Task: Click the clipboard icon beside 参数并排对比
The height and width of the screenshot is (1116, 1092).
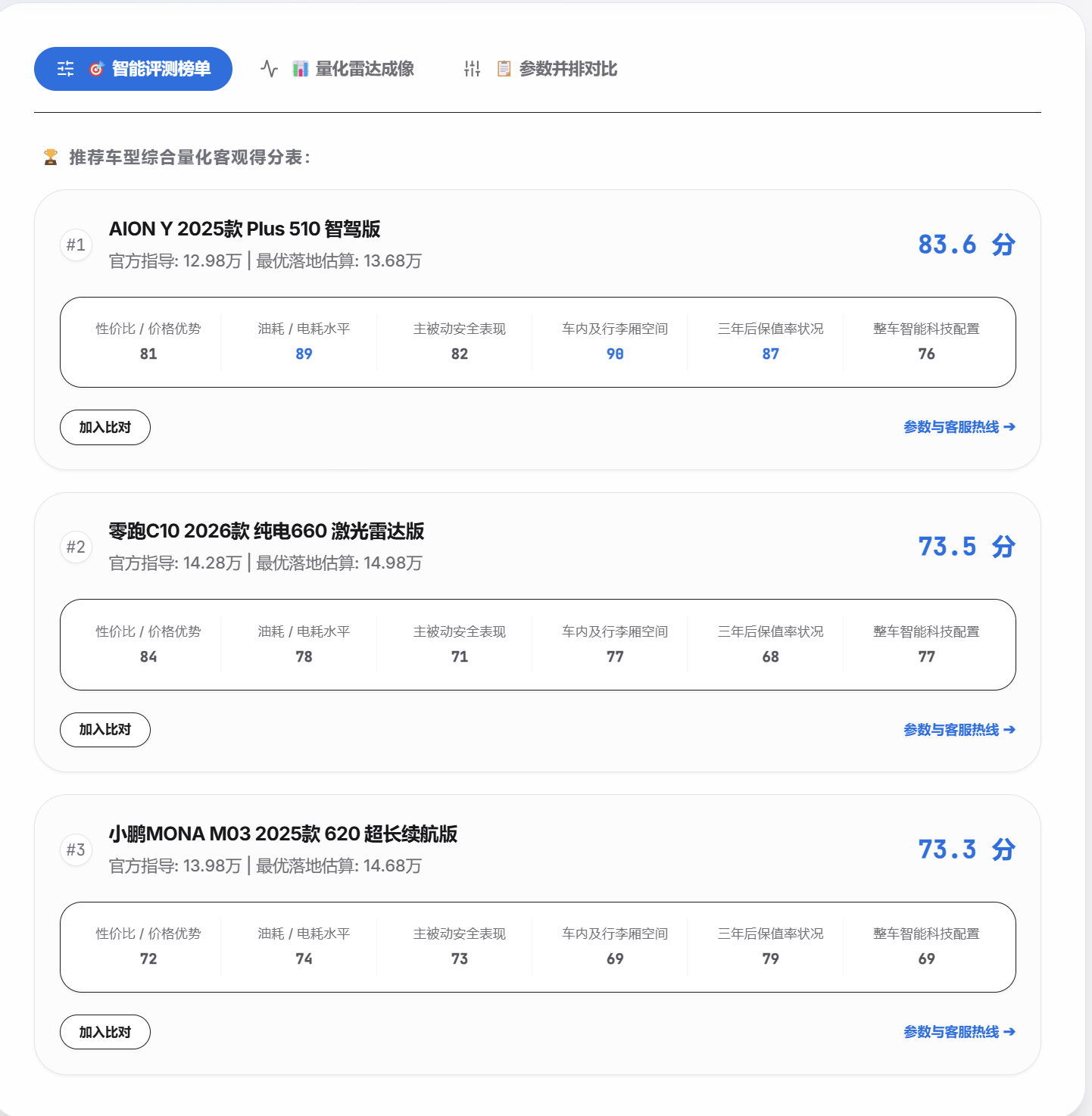Action: 504,69
